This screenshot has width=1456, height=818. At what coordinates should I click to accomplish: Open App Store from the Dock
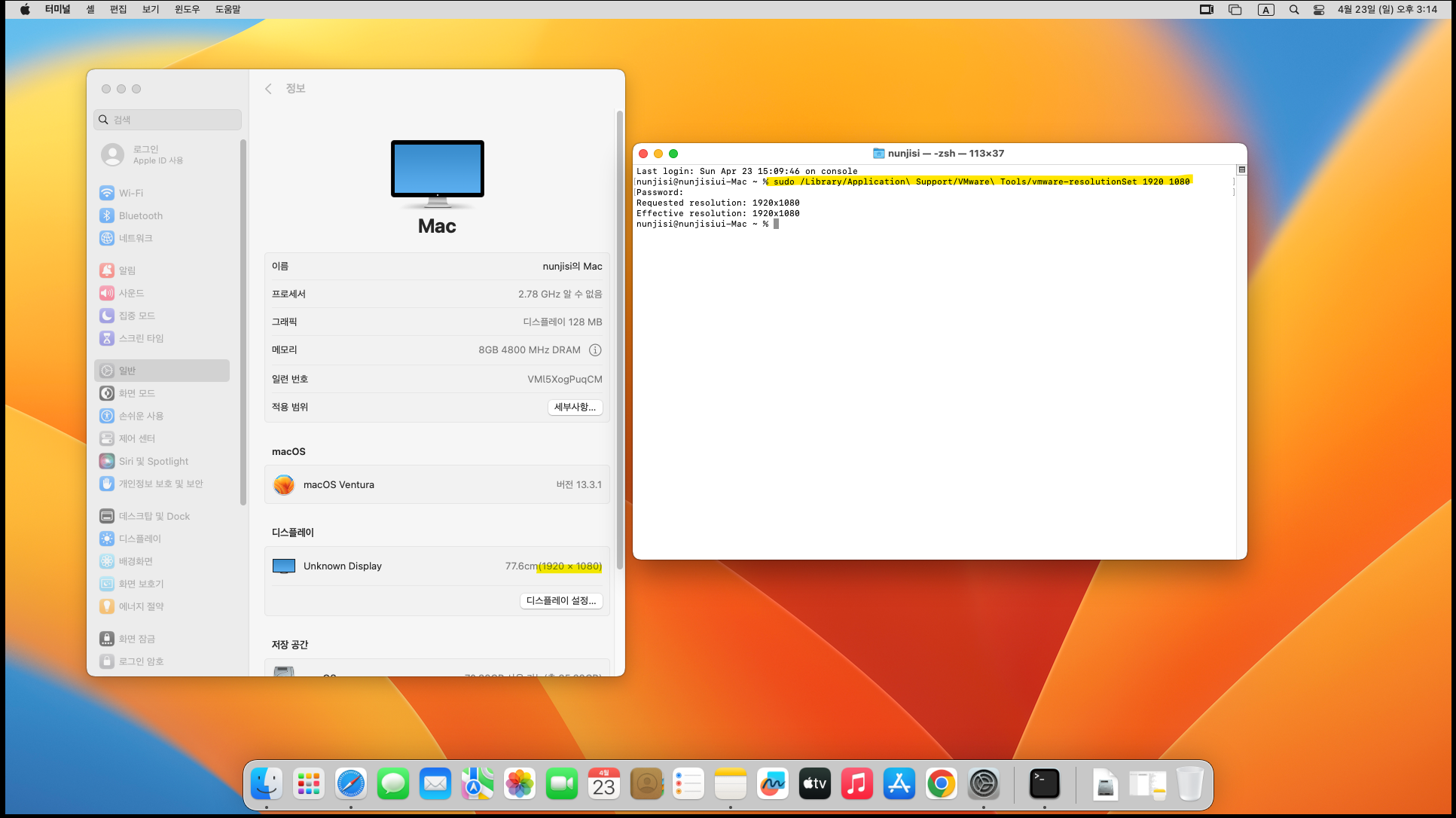899,784
